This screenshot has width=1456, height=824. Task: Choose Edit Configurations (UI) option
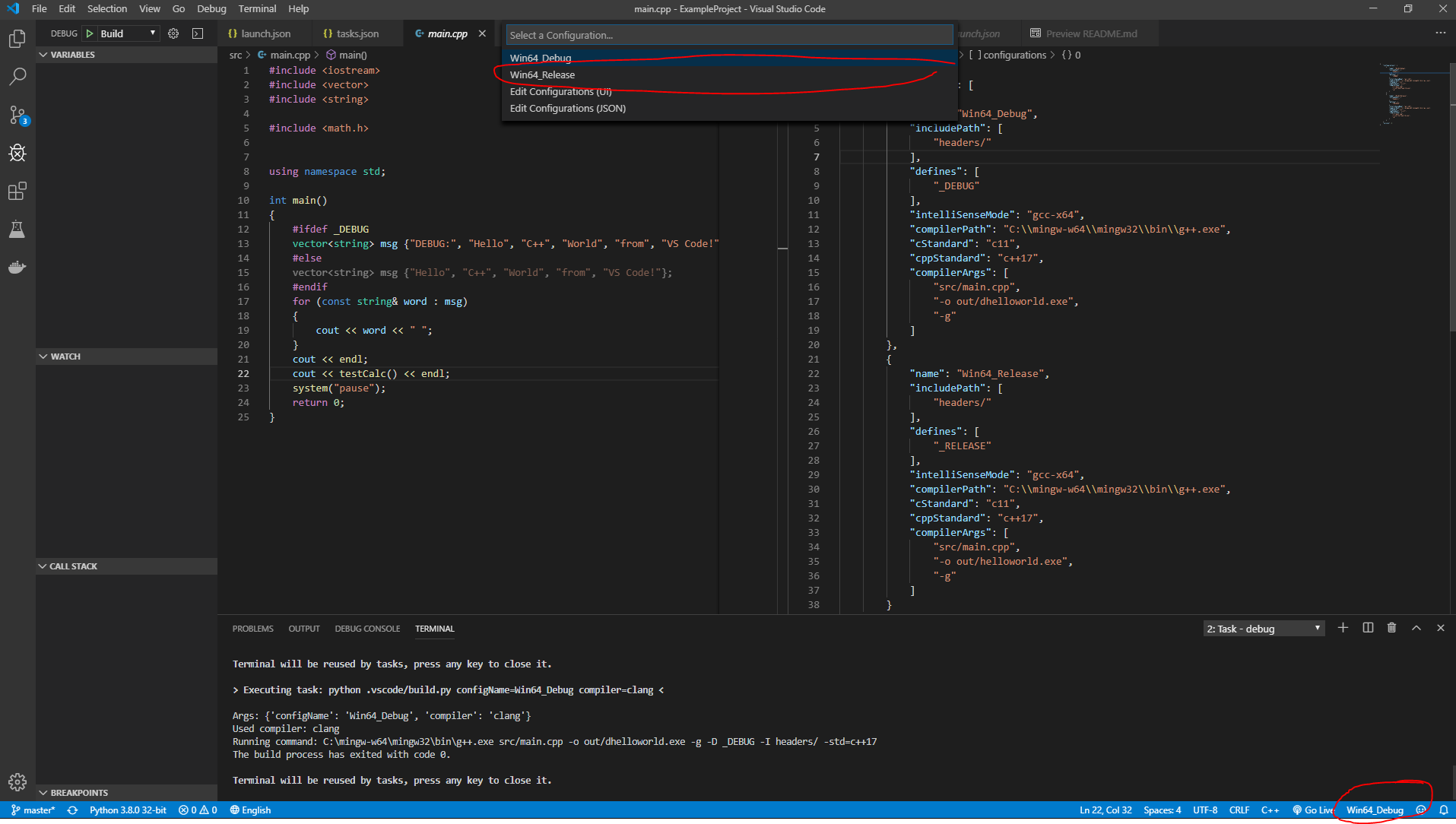[730, 91]
